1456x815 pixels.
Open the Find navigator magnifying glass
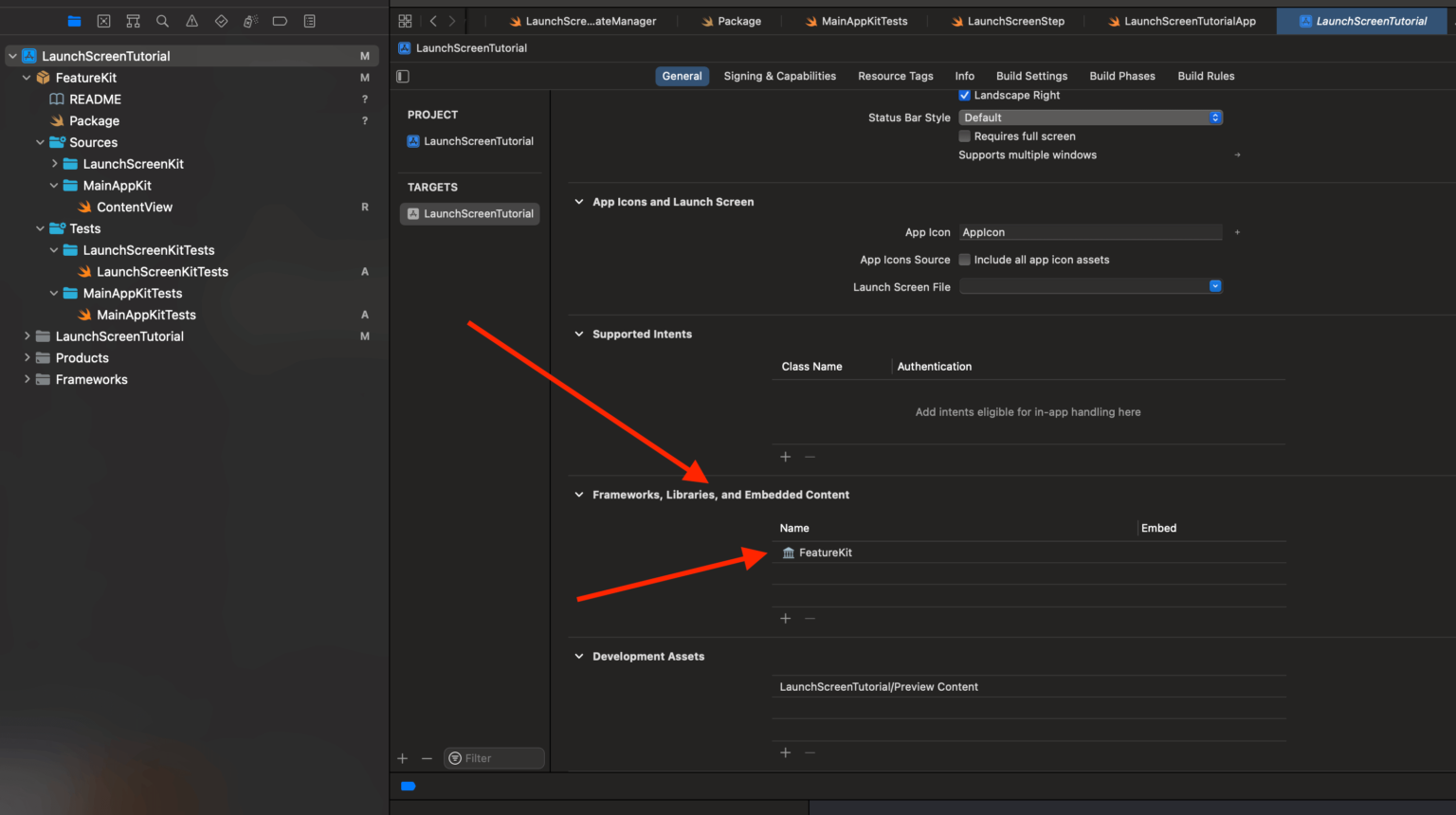162,20
